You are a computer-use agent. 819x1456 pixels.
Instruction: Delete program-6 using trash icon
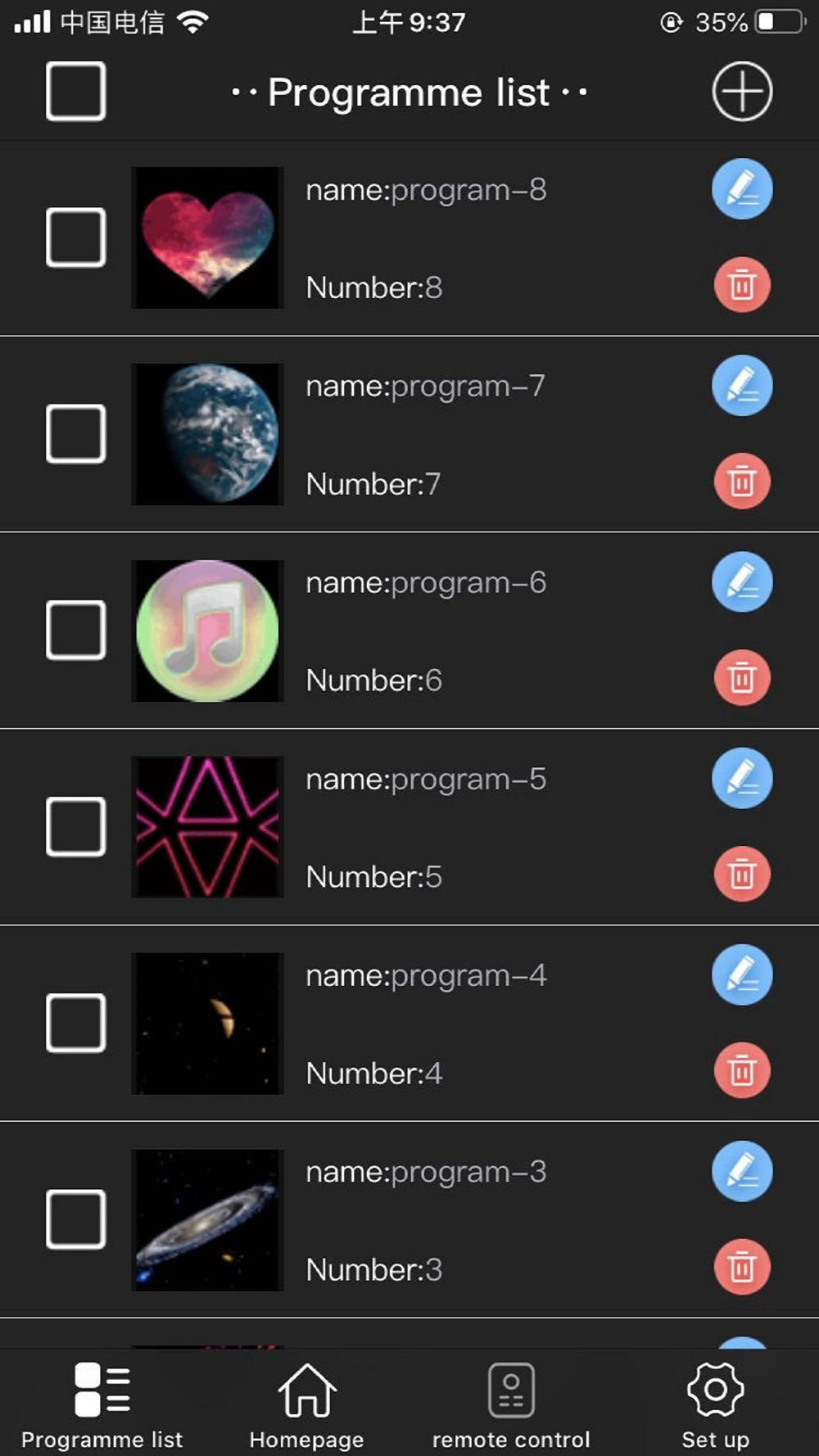742,678
